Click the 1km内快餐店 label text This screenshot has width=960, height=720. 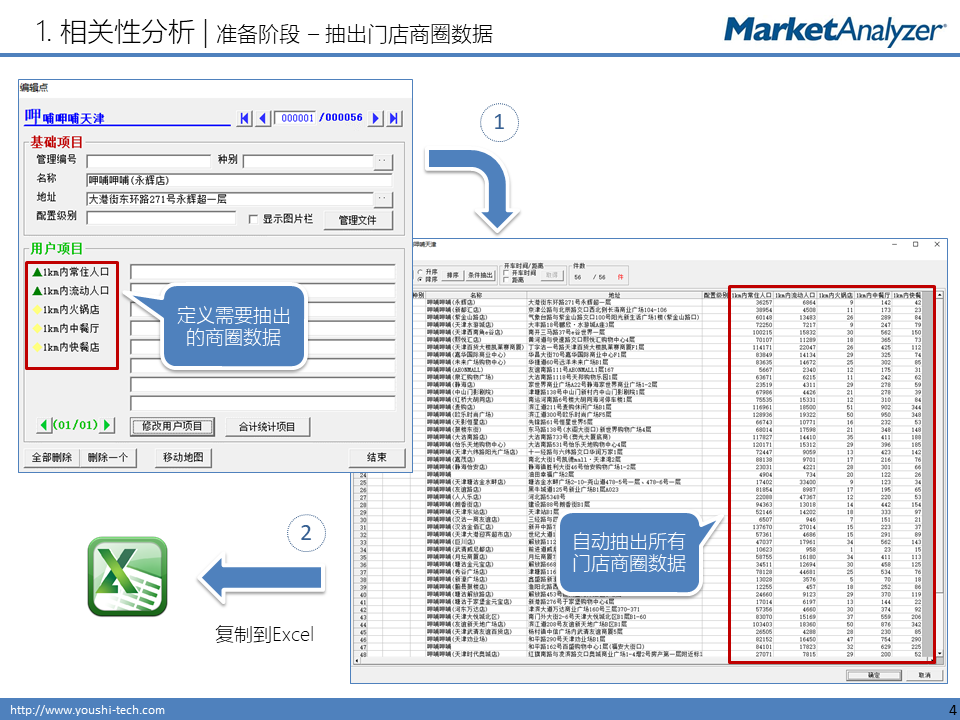[x=71, y=347]
